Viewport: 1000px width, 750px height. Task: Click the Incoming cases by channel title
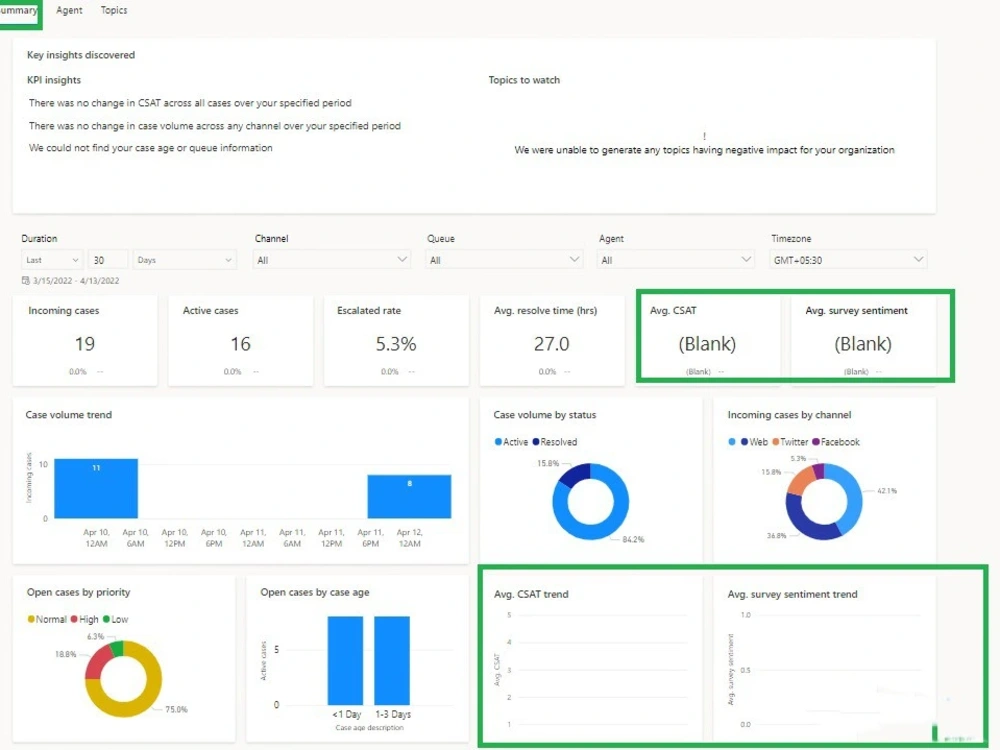tap(790, 415)
